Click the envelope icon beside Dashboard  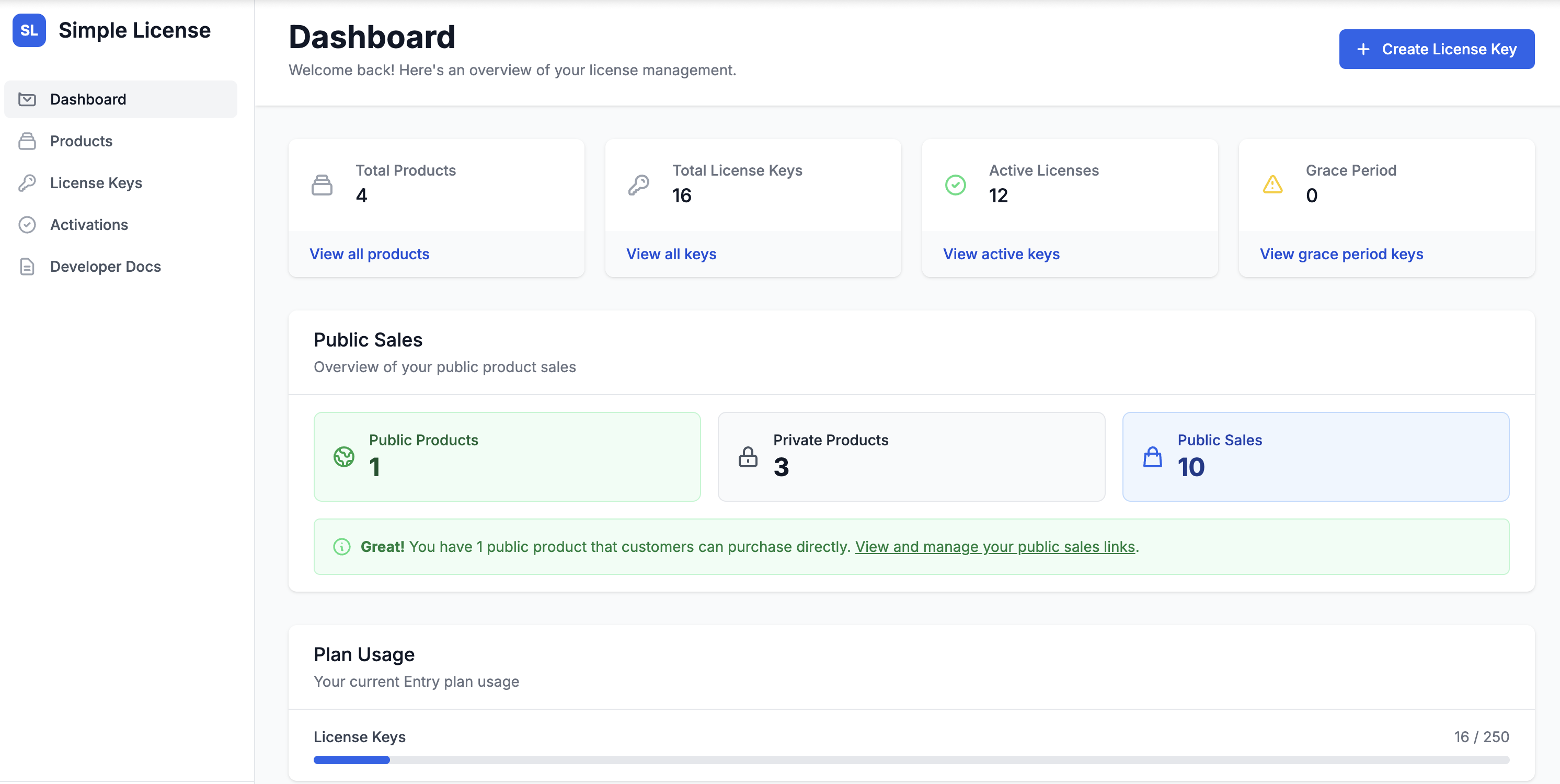(x=27, y=99)
